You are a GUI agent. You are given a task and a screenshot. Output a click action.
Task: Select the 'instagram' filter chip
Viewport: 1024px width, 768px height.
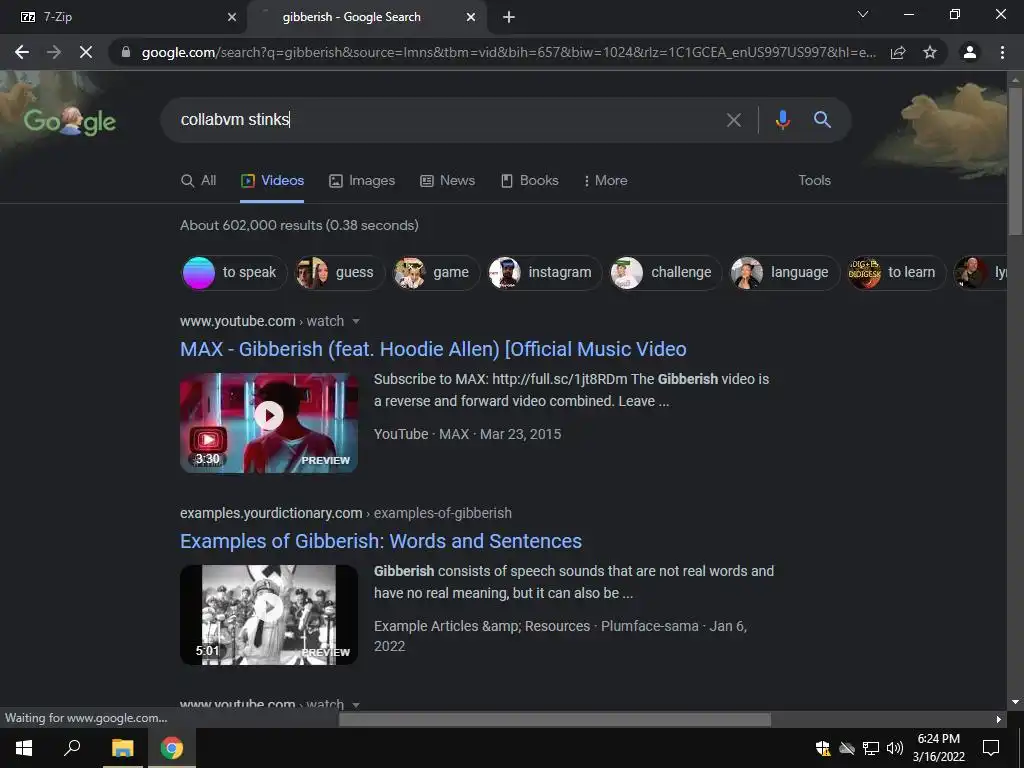tap(545, 272)
